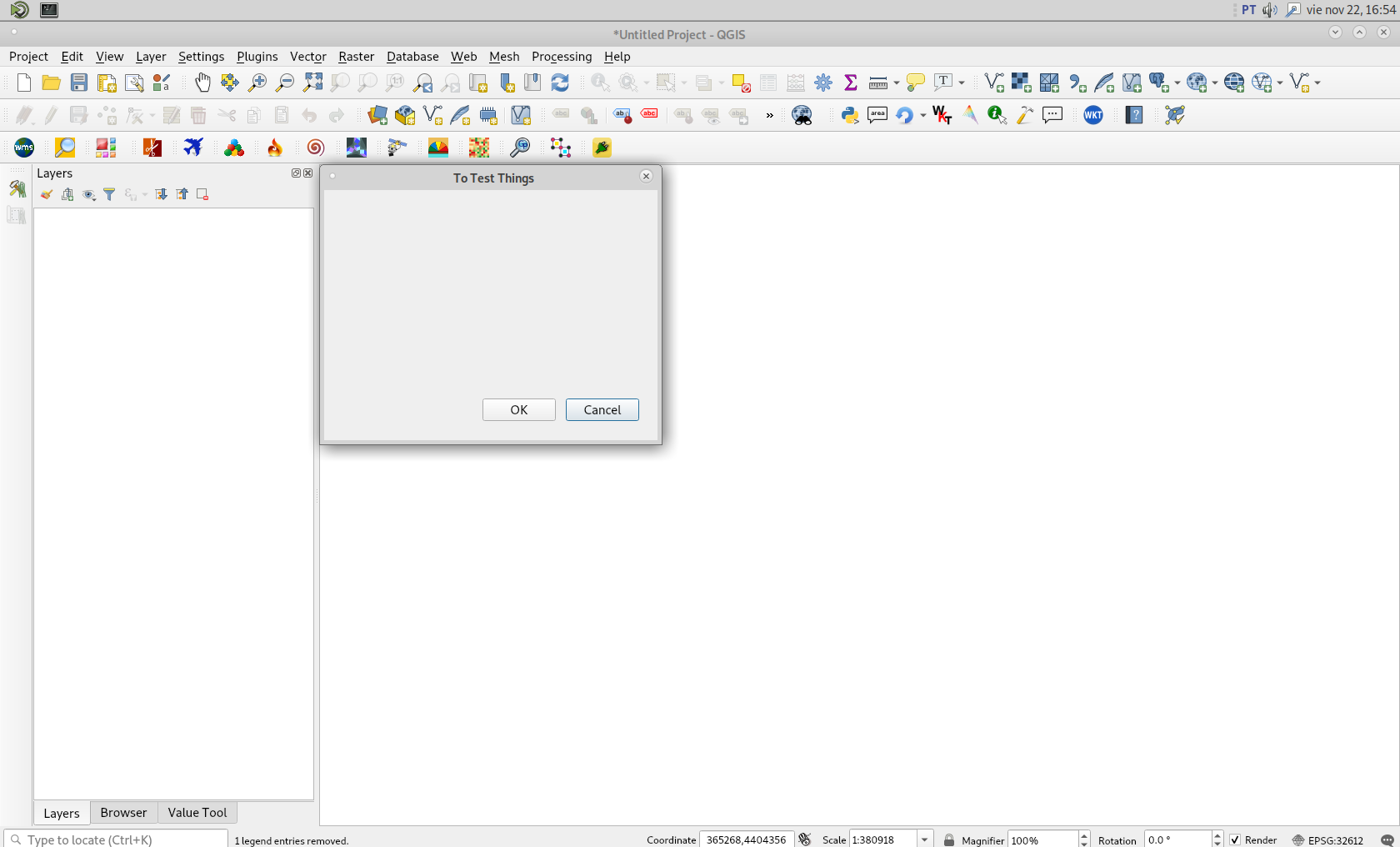Viewport: 1400px width, 847px height.
Task: Filter legend with the funnel icon
Action: pyautogui.click(x=109, y=194)
